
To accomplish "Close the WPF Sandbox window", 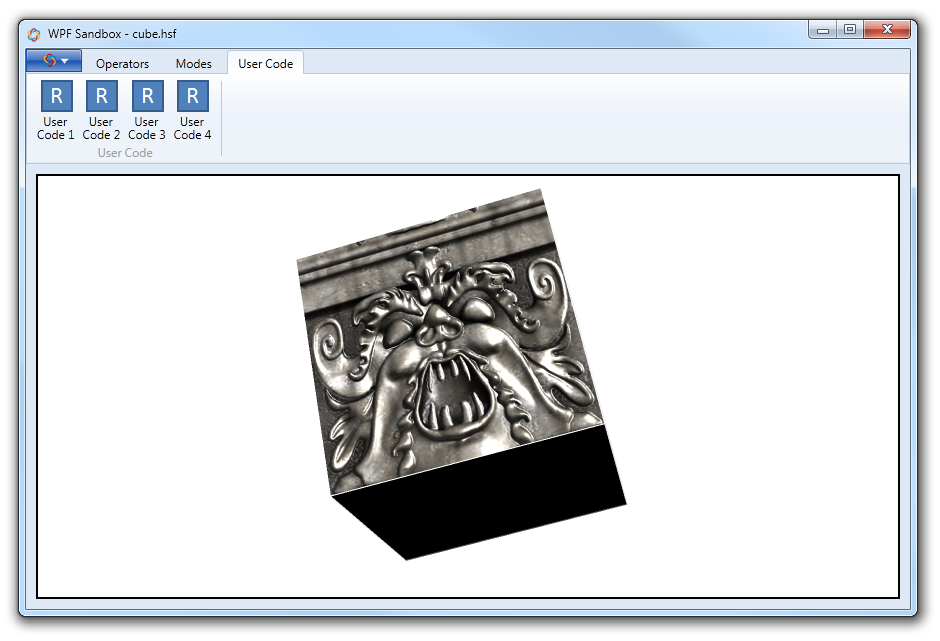I will tap(886, 31).
